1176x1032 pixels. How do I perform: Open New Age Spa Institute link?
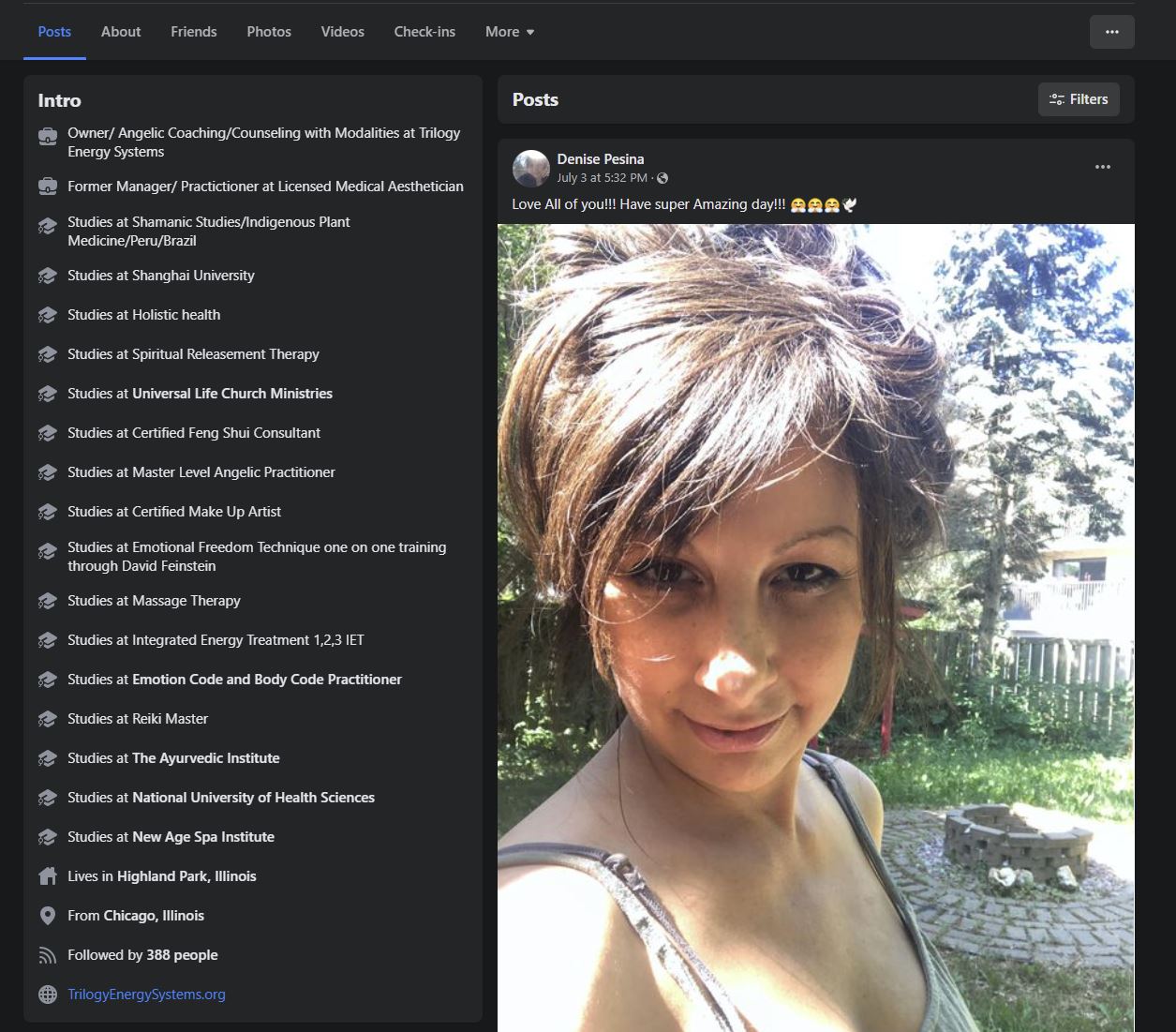(203, 837)
